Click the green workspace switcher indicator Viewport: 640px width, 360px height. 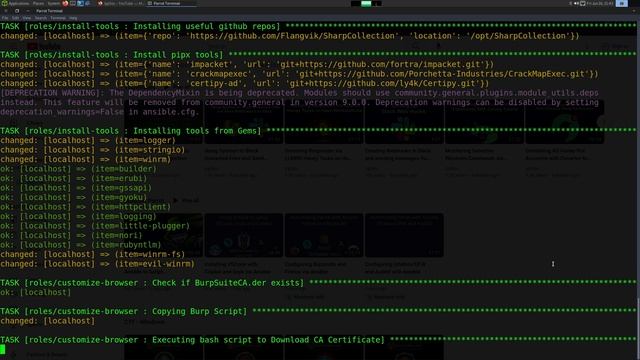tap(366, 3)
